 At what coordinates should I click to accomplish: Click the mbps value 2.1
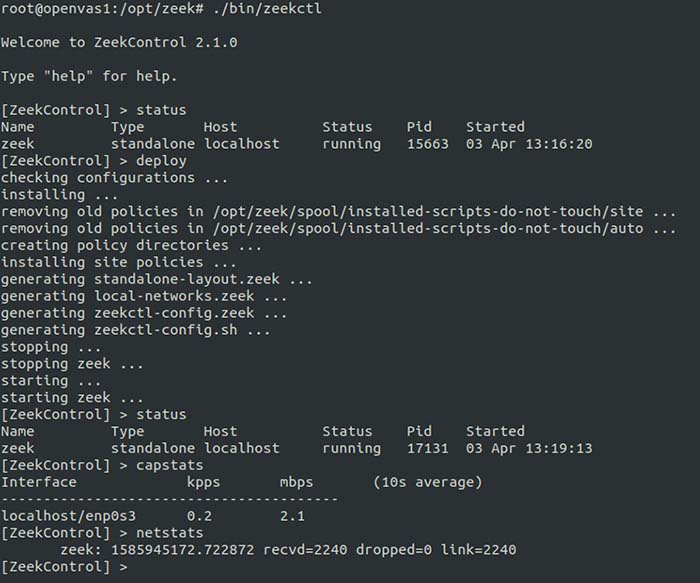(292, 516)
